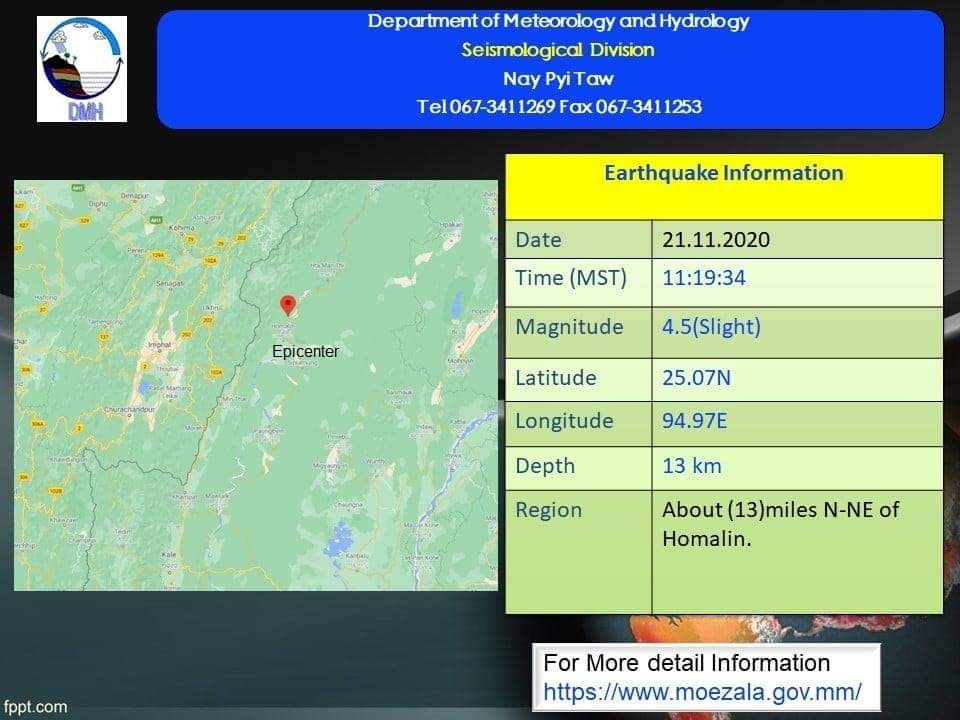The height and width of the screenshot is (720, 960).
Task: Select the Imphal city label on map
Action: (x=158, y=347)
